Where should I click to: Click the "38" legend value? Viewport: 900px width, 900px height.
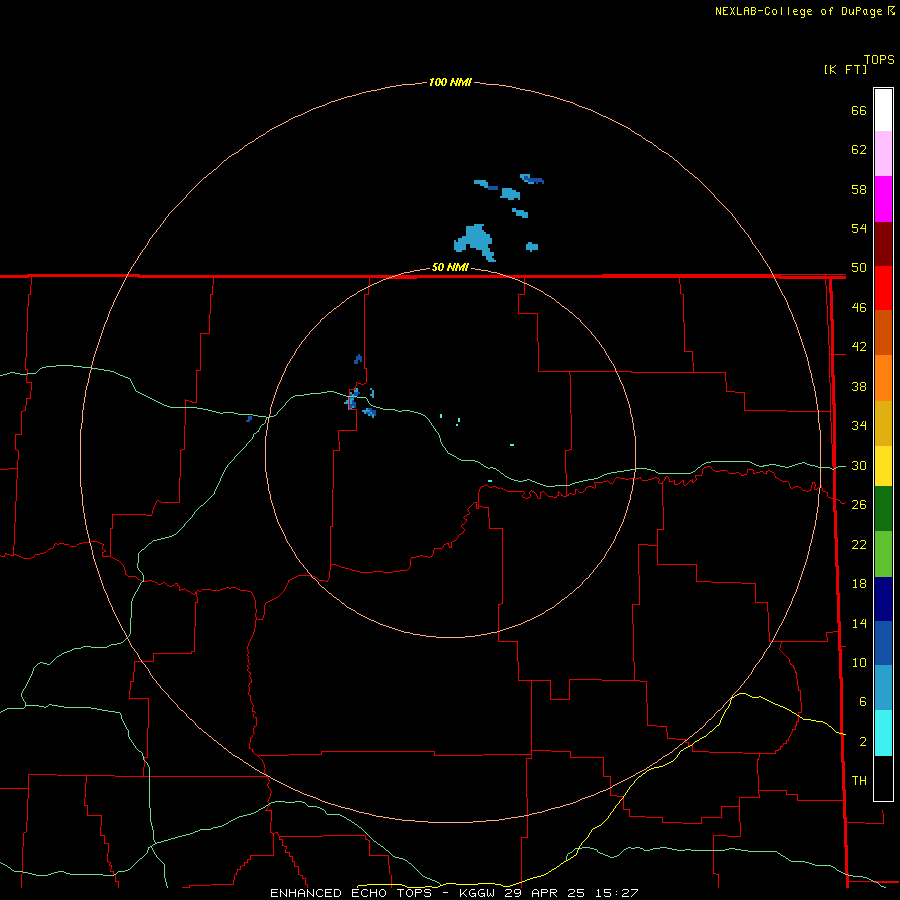[859, 387]
